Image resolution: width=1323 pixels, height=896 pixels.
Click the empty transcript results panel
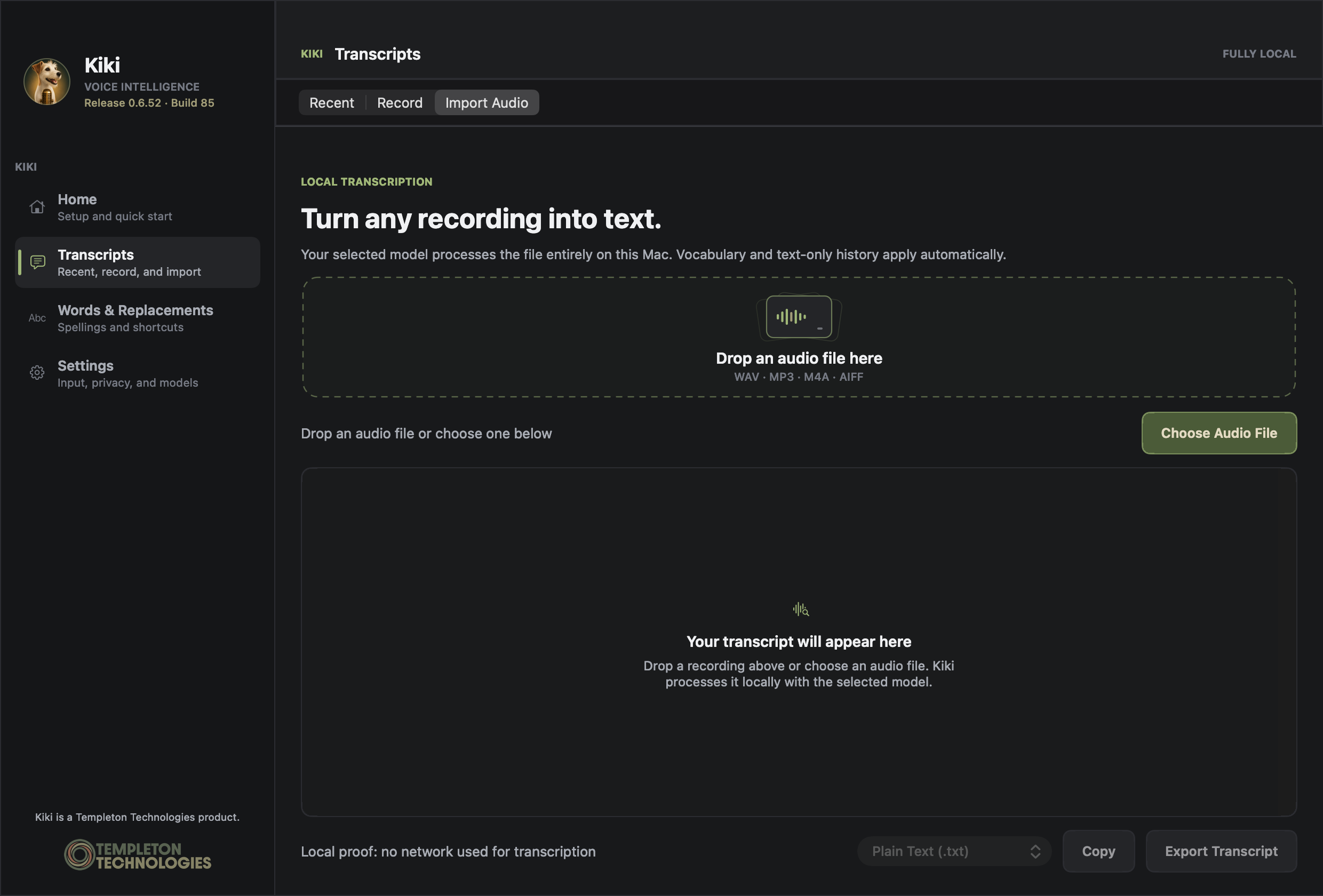coord(799,642)
